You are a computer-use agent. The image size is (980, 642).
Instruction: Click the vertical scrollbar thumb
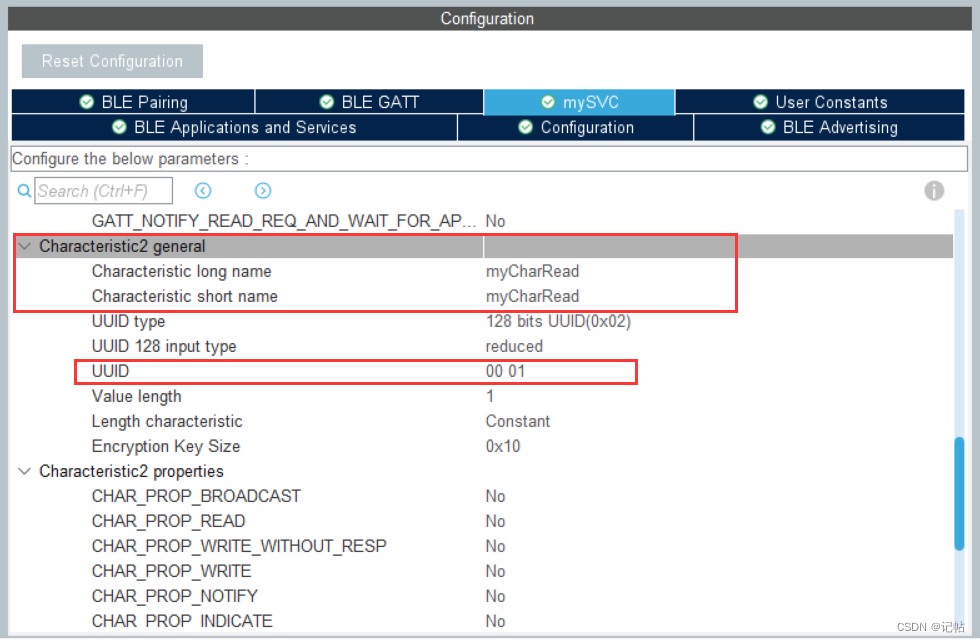(x=959, y=494)
